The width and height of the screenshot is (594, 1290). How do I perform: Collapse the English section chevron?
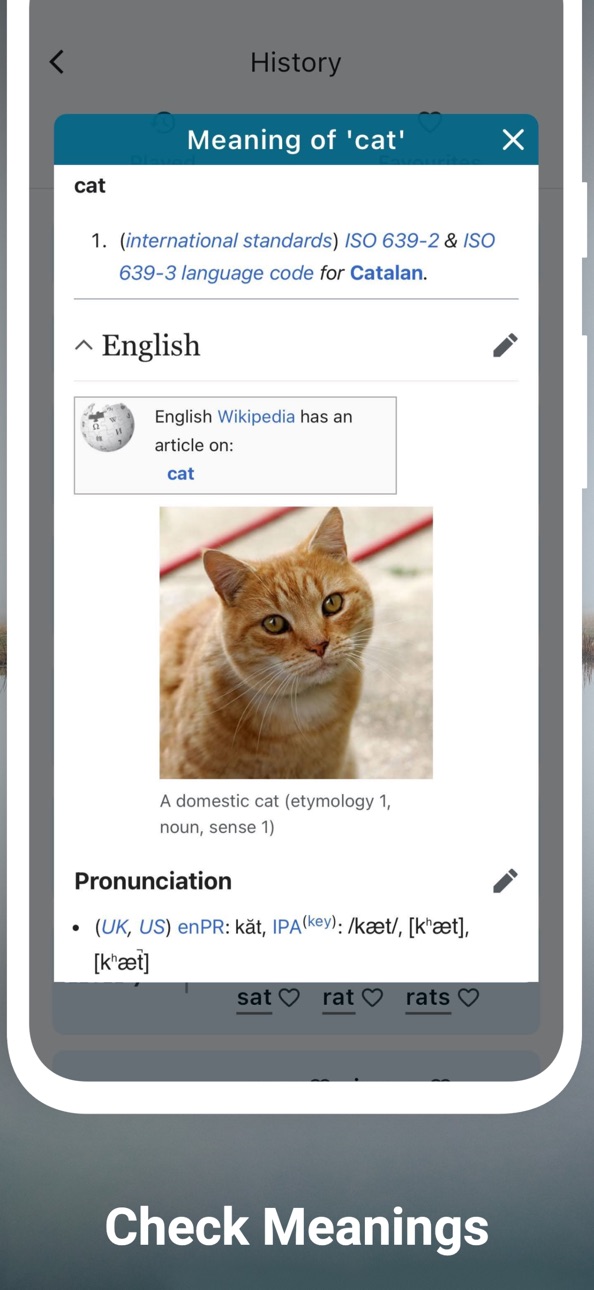point(84,345)
